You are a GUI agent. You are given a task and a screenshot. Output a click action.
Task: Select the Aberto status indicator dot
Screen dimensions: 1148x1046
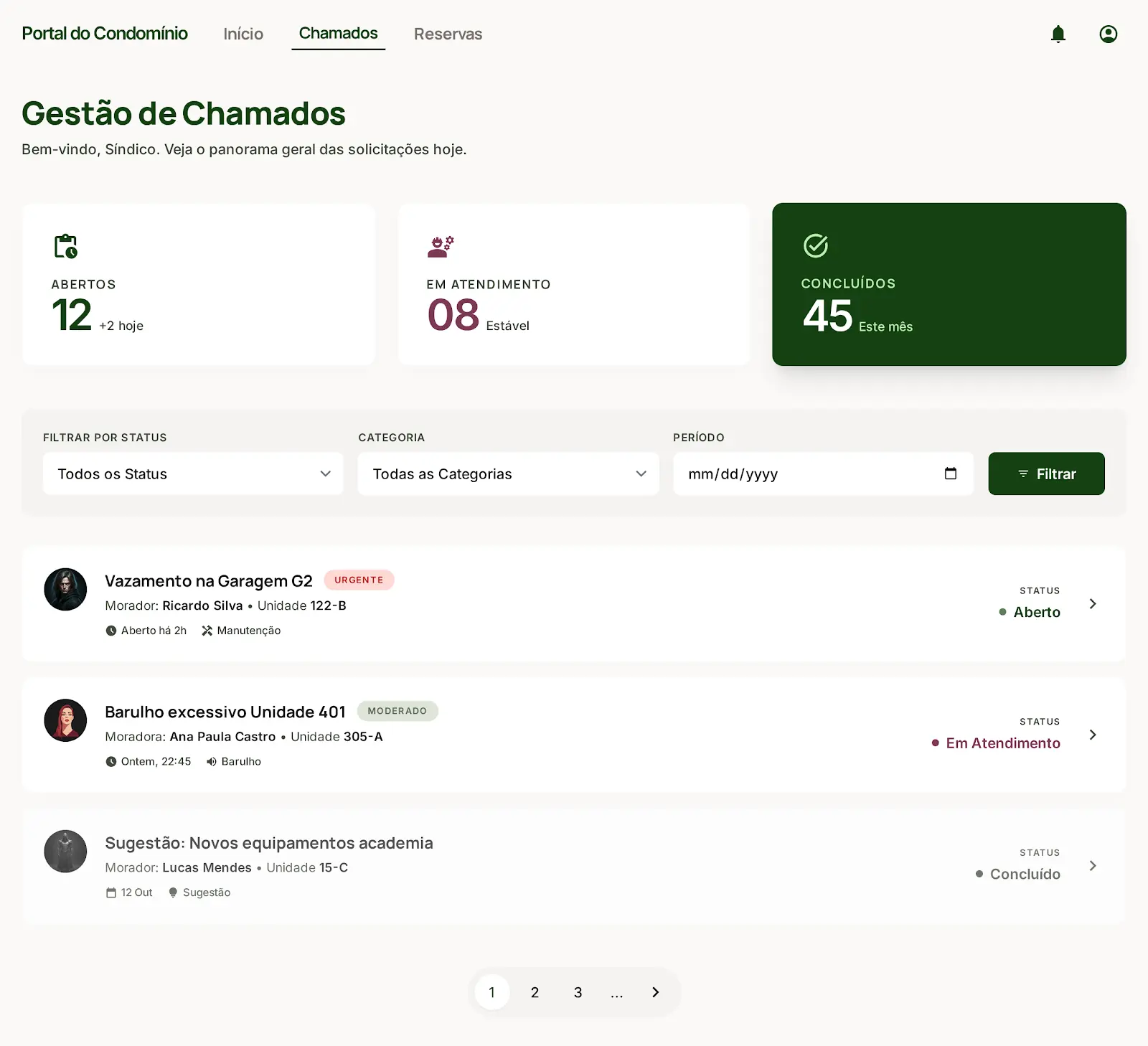click(x=1002, y=612)
